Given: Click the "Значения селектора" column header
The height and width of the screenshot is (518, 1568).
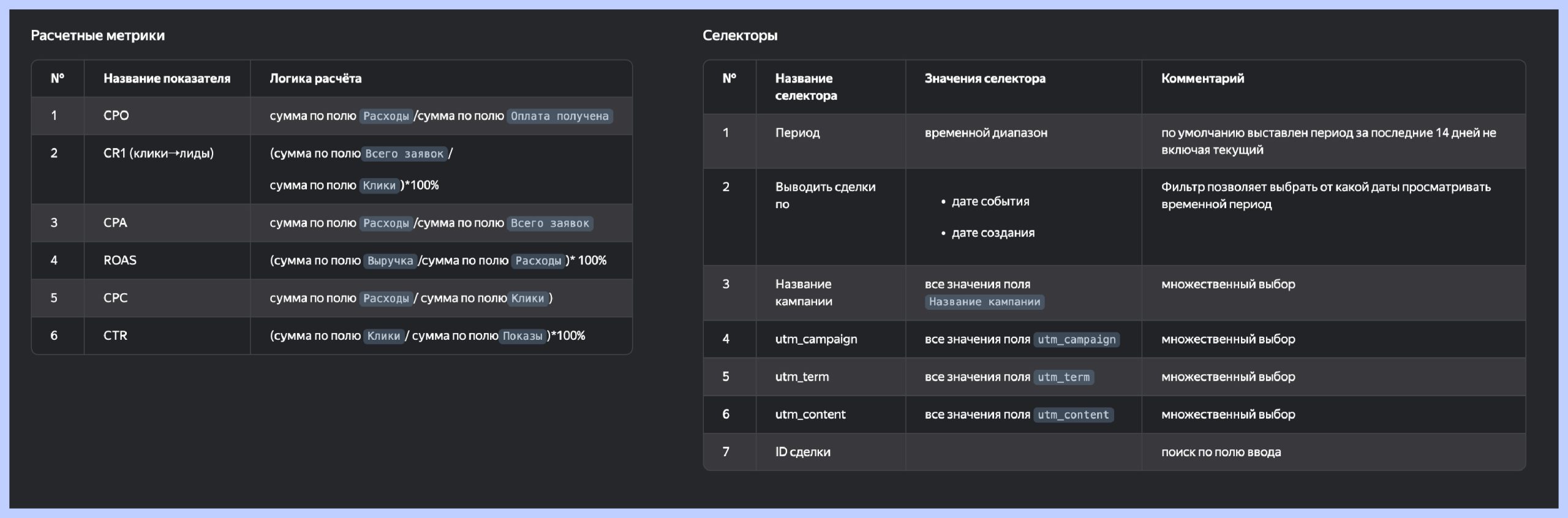Looking at the screenshot, I should (x=985, y=78).
